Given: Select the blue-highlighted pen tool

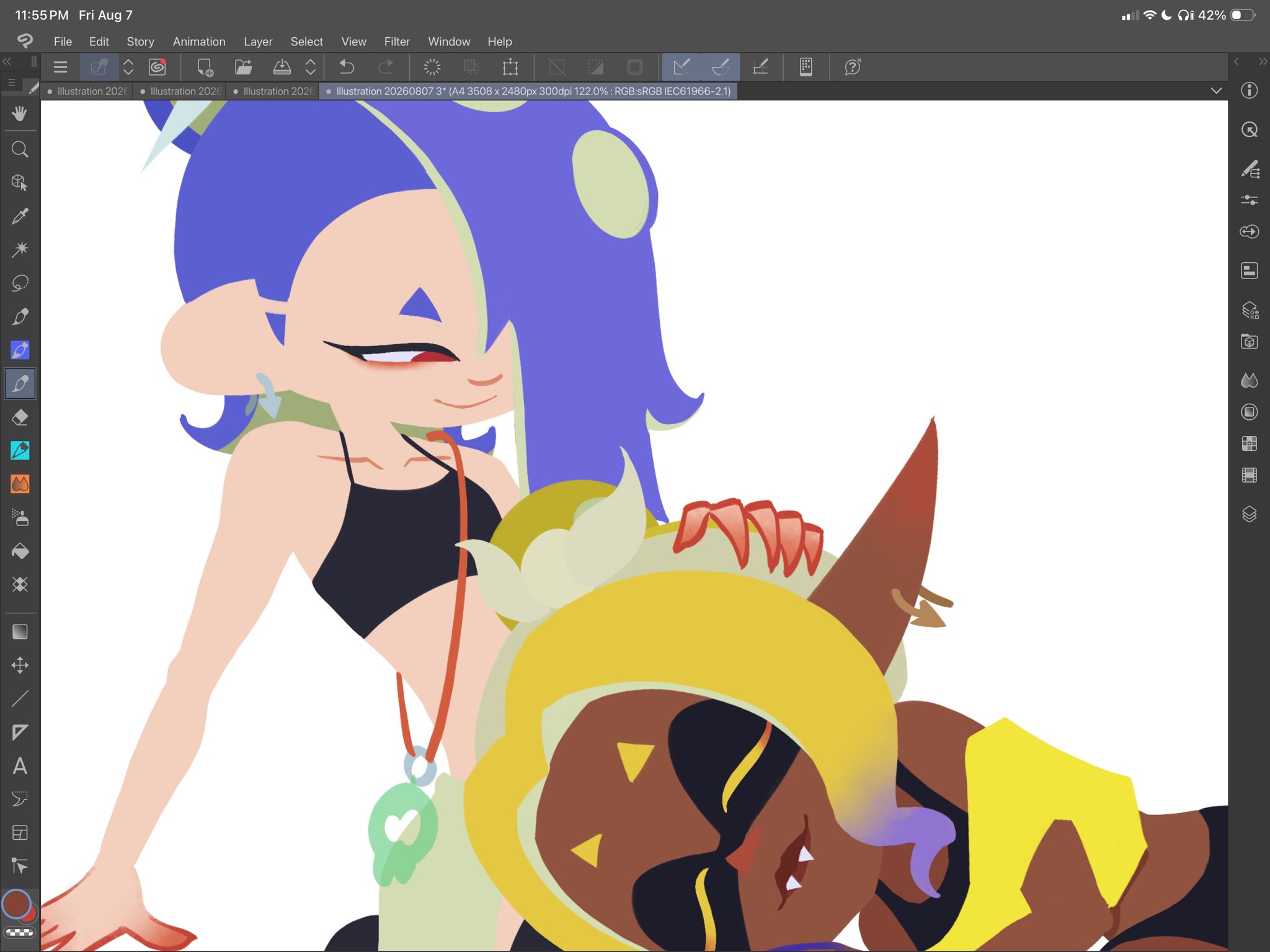Looking at the screenshot, I should pos(20,350).
